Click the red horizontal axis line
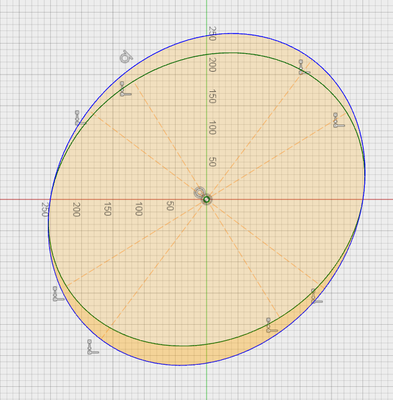393x400 pixels. pyautogui.click(x=378, y=199)
